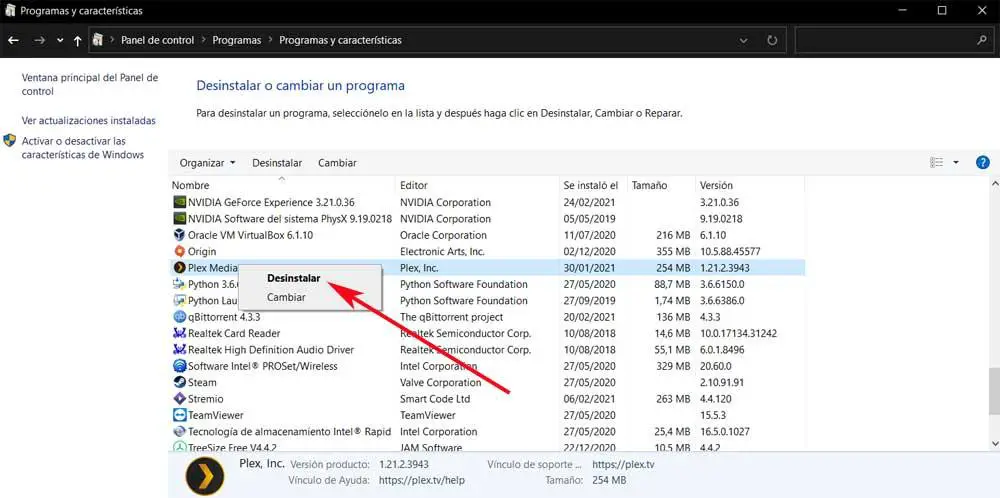
Task: Click the Python Launcher icon
Action: tap(179, 300)
